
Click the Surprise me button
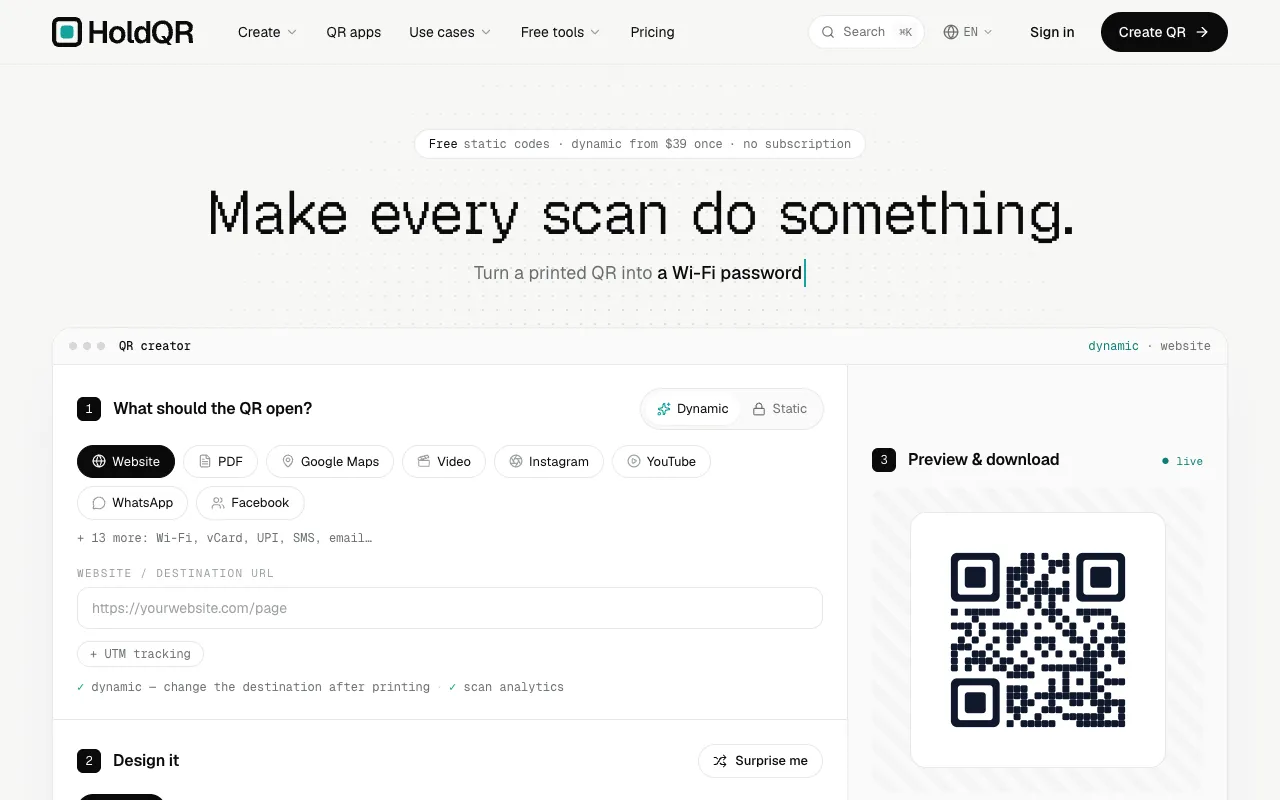pyautogui.click(x=760, y=761)
